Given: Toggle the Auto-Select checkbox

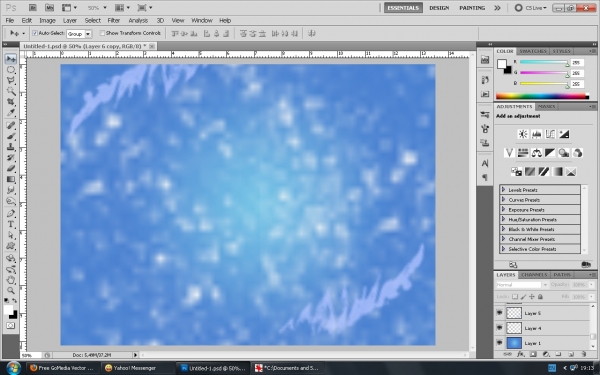Looking at the screenshot, I should (35, 33).
